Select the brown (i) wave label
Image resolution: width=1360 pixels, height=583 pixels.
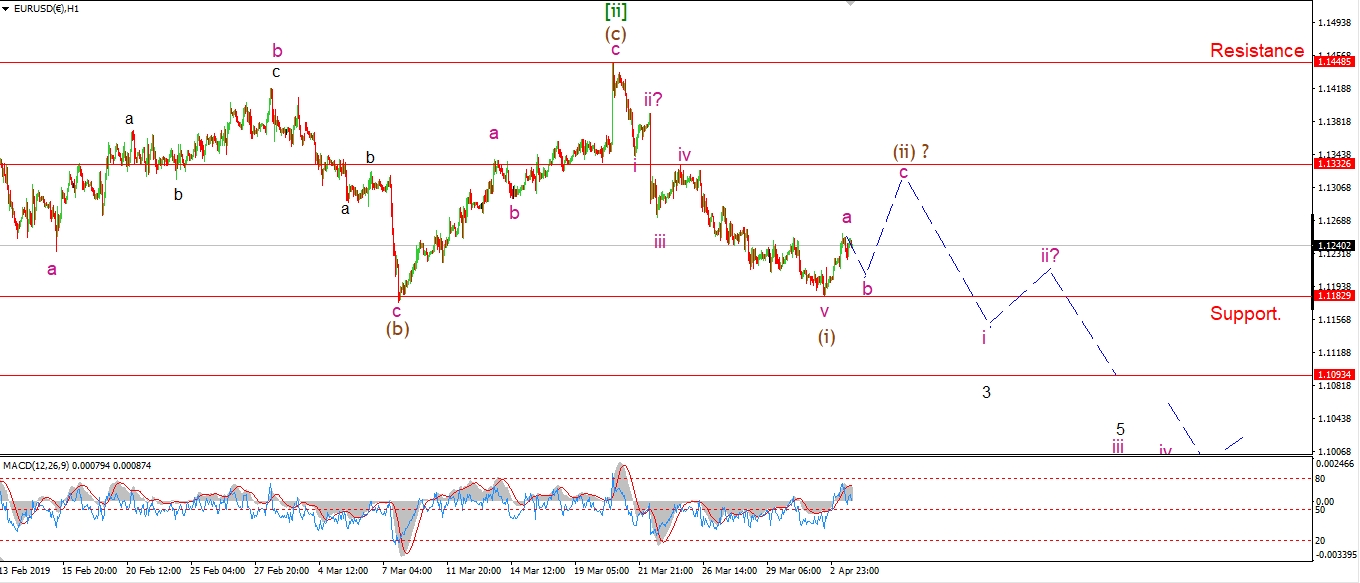tap(826, 336)
